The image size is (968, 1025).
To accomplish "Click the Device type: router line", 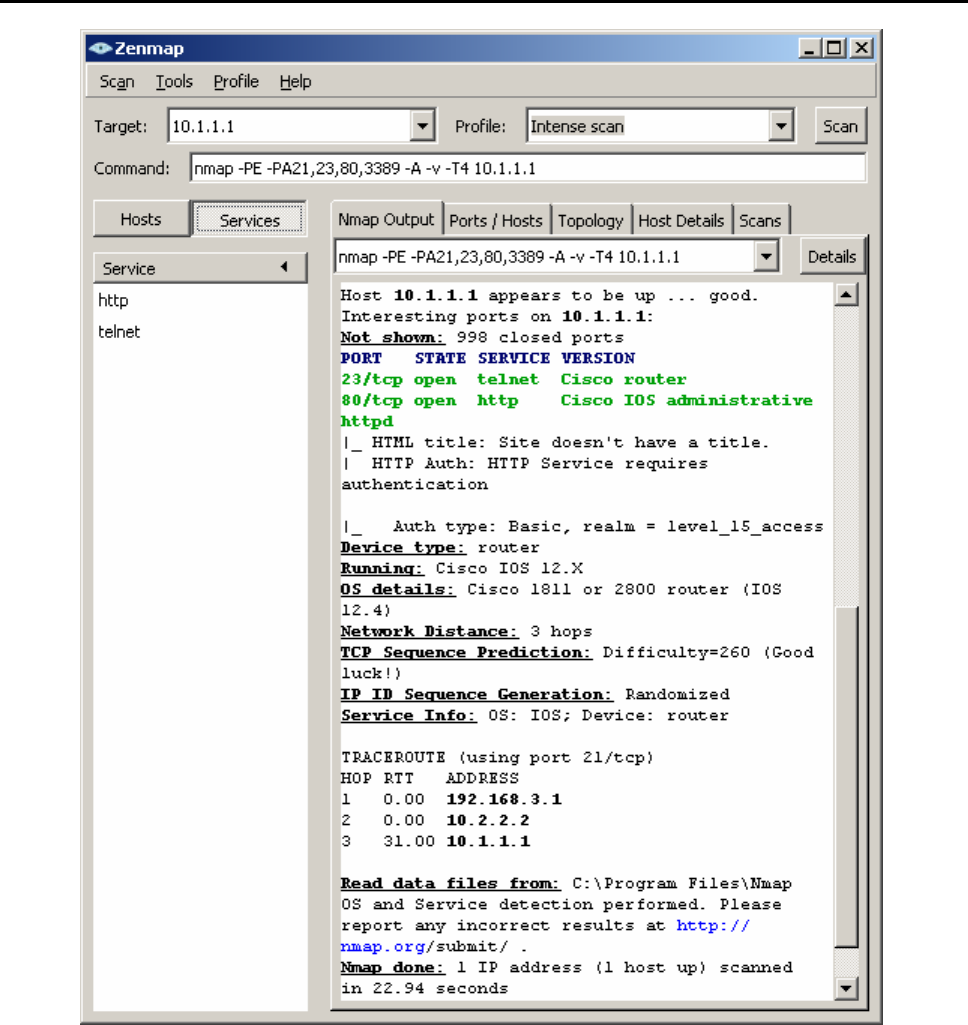I will [x=440, y=547].
